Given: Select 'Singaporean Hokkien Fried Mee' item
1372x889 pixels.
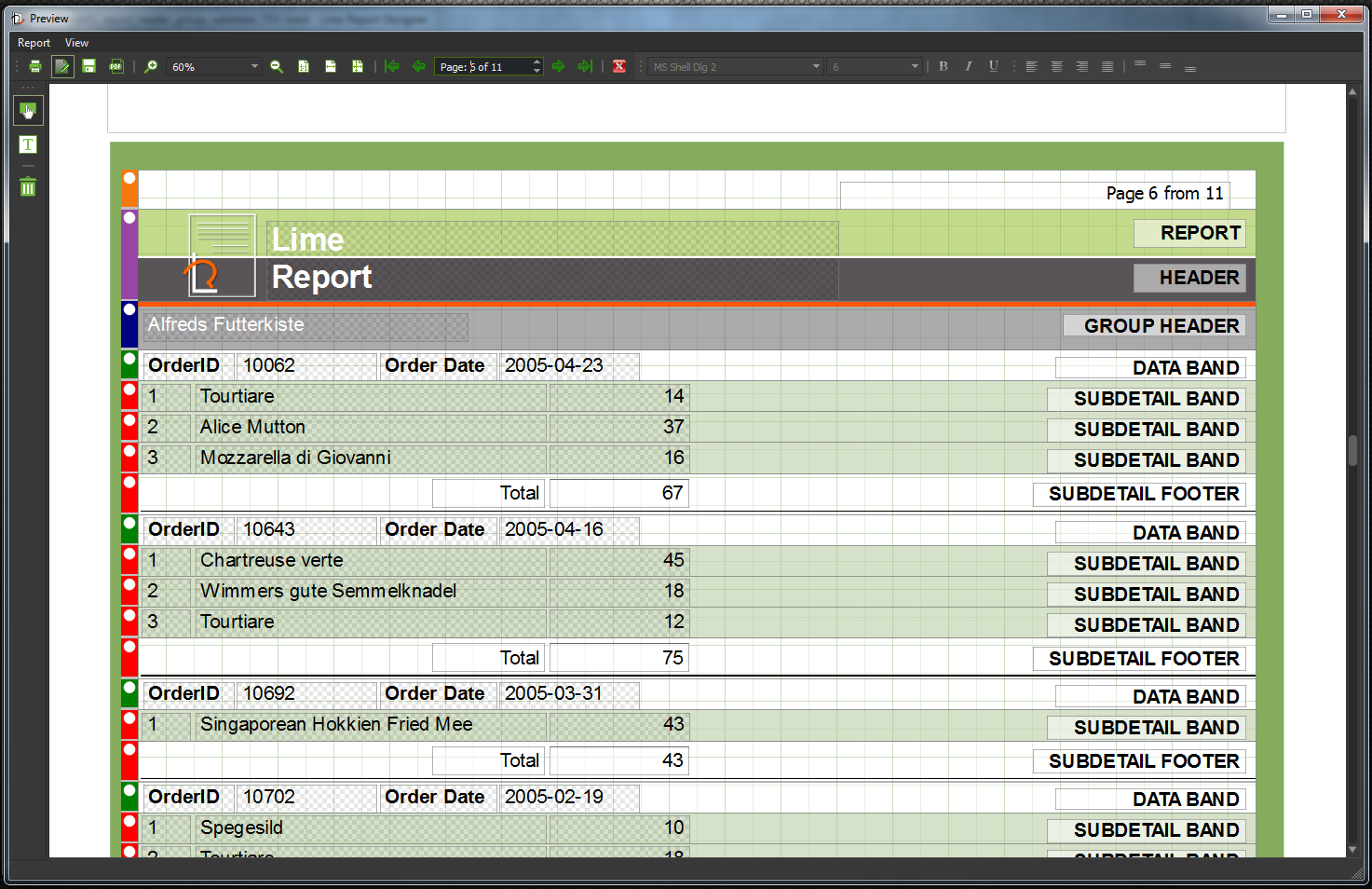Looking at the screenshot, I should click(336, 724).
